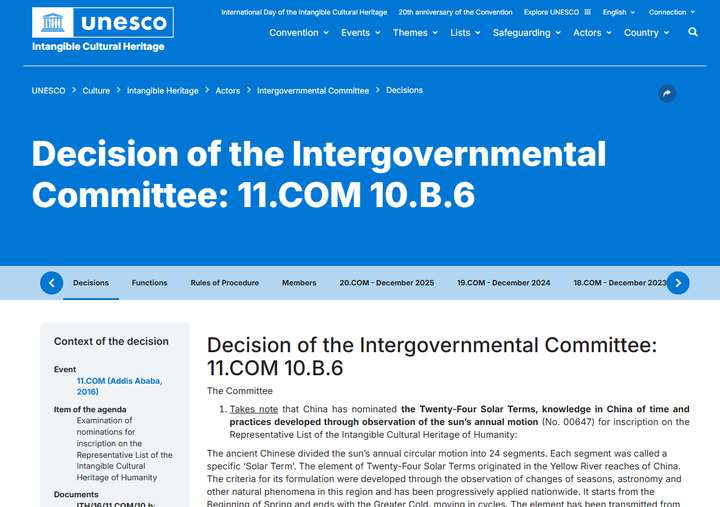This screenshot has width=720, height=507.
Task: Select the Decisions tab
Action: coord(91,283)
